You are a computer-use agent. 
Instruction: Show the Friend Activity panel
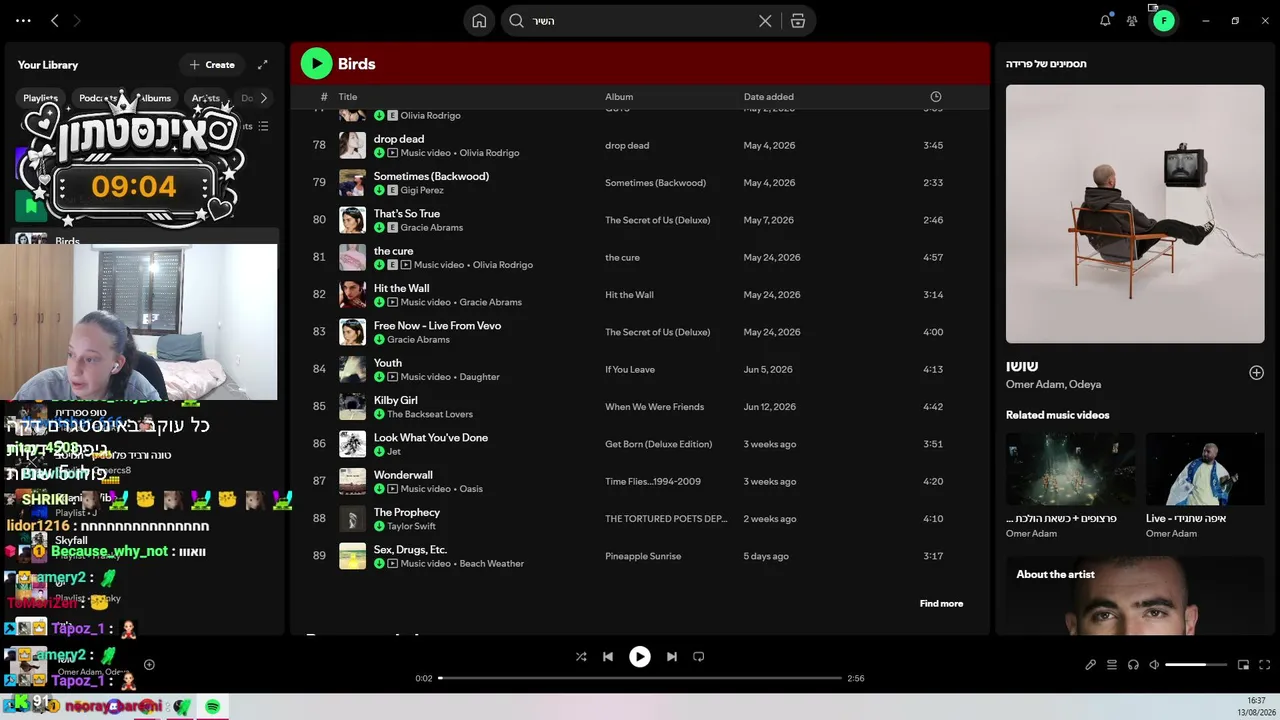pos(1132,20)
